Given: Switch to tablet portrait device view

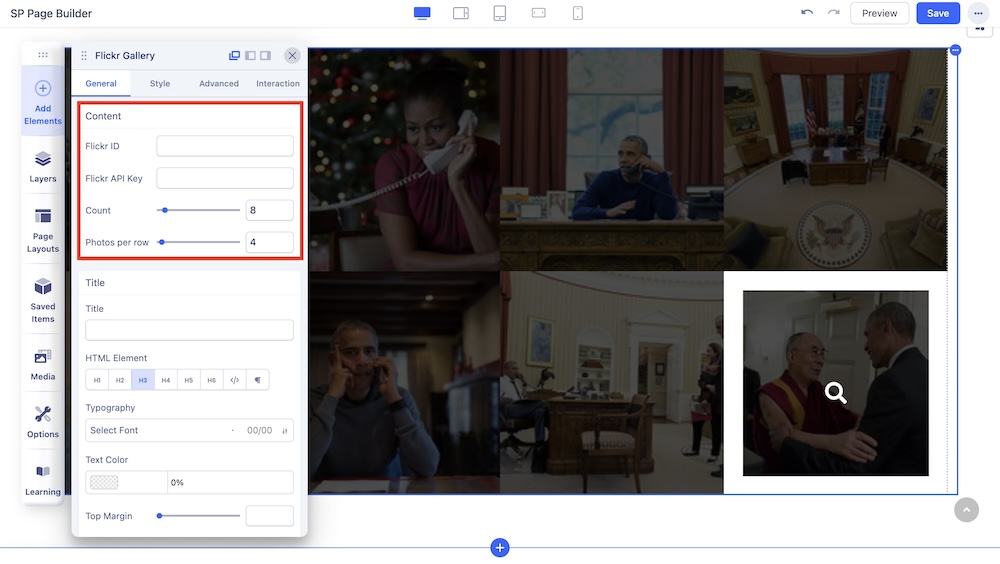Looking at the screenshot, I should [500, 13].
